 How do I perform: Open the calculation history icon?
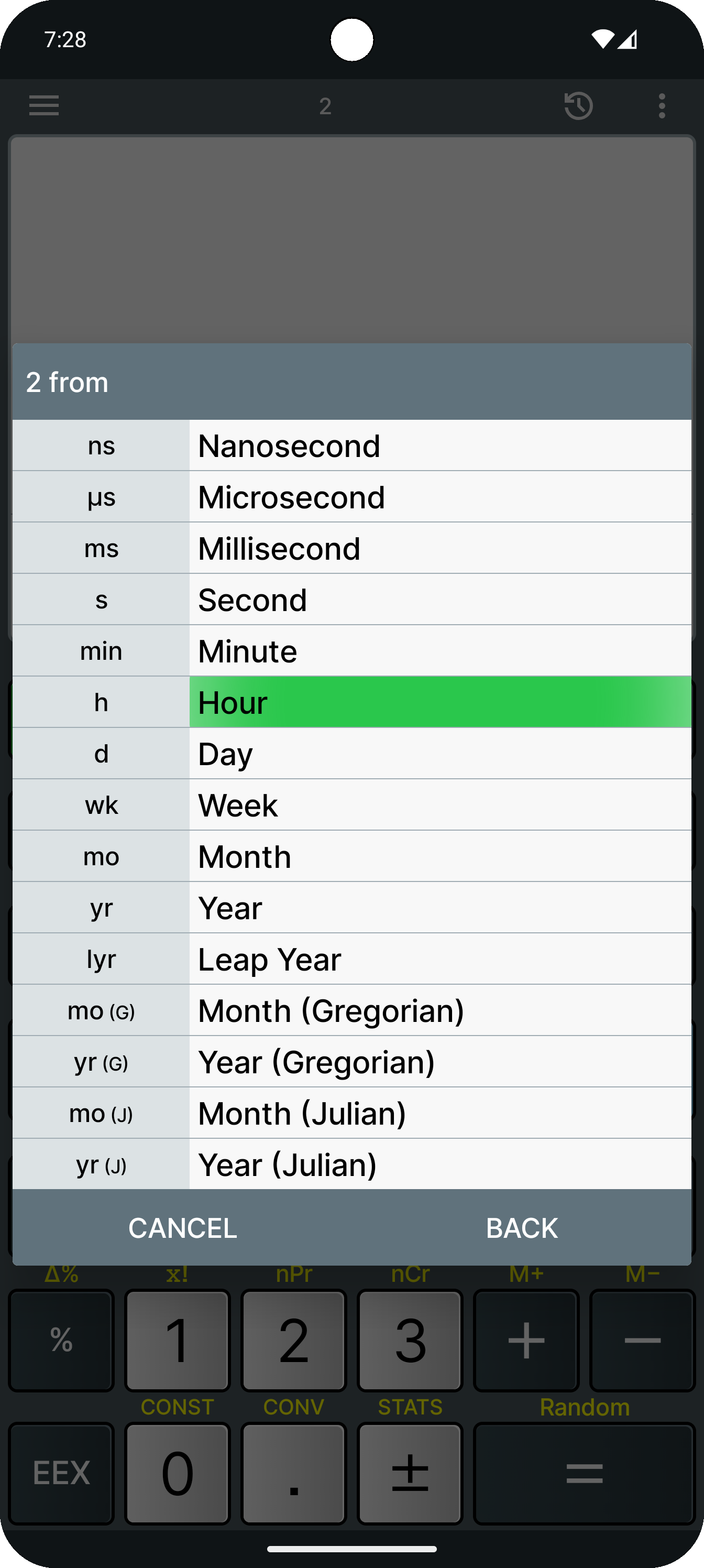[578, 106]
